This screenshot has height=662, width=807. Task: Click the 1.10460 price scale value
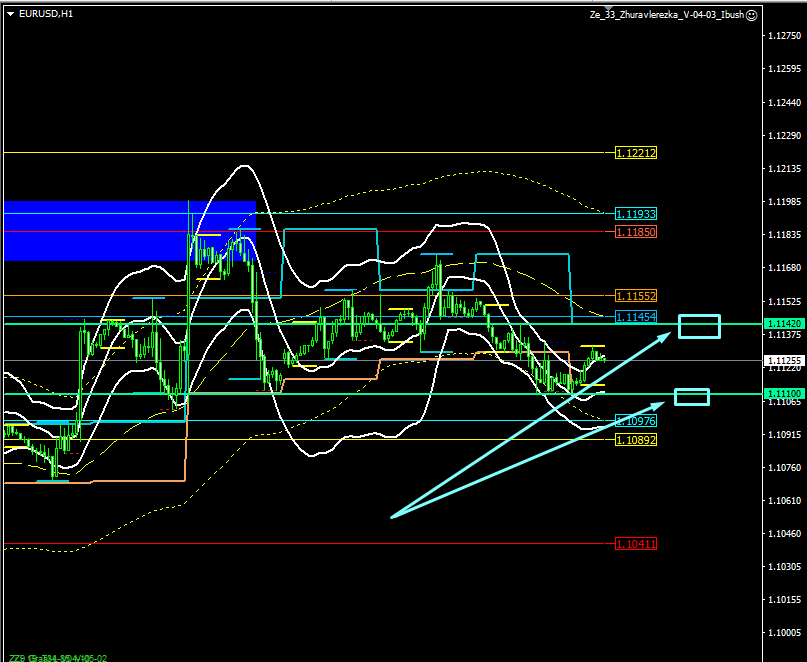click(x=784, y=534)
